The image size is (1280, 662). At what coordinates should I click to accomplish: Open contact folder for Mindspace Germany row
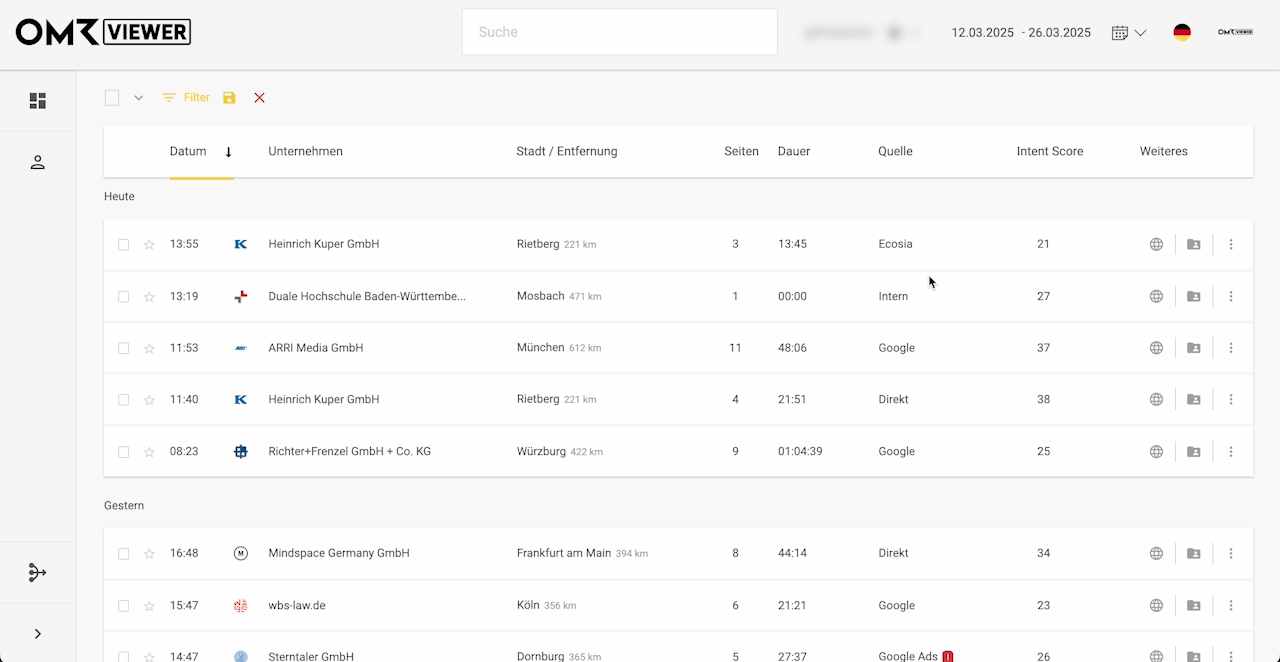[1193, 554]
